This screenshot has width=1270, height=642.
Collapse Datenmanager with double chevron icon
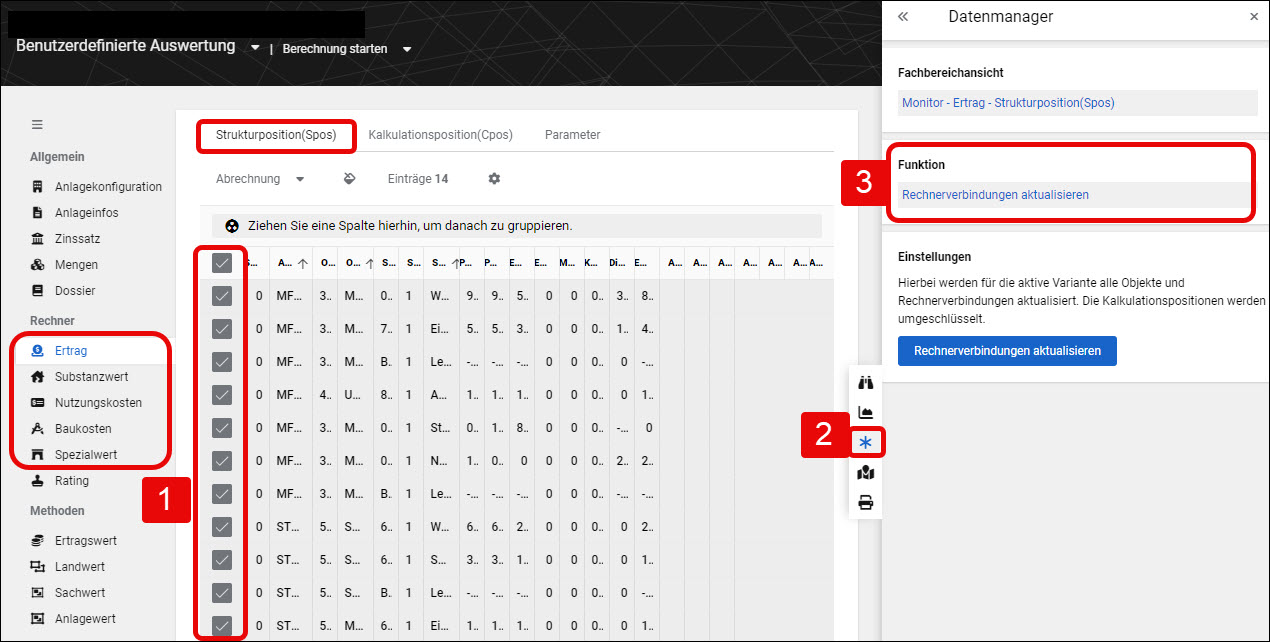903,17
